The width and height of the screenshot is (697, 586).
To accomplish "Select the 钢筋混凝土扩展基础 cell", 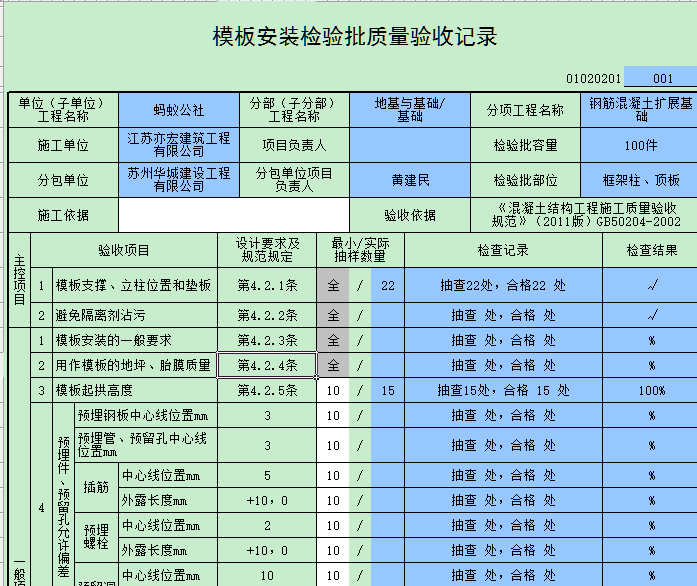I will (639, 110).
